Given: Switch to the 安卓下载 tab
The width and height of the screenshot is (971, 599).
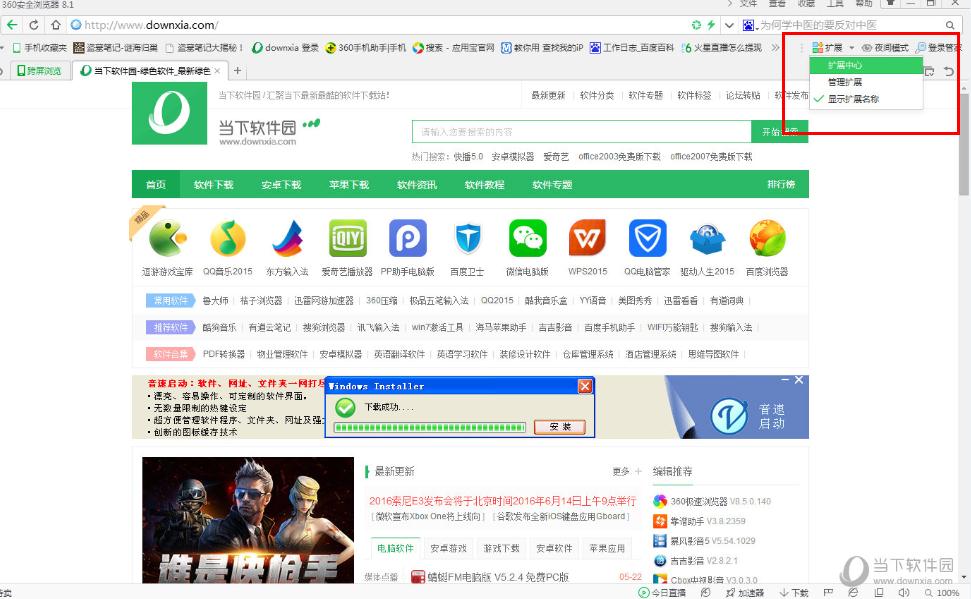Looking at the screenshot, I should [280, 185].
